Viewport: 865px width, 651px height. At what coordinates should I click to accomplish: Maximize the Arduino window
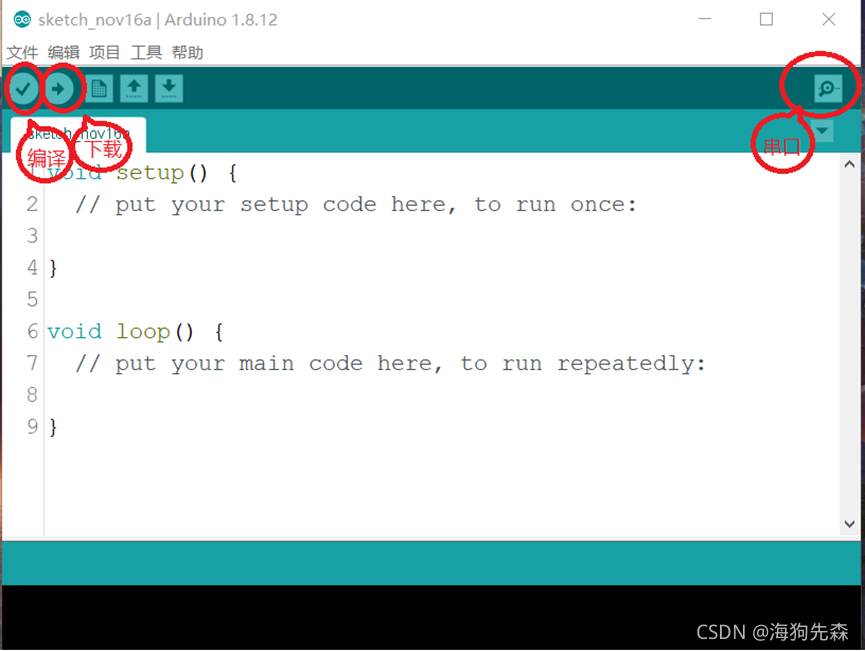pos(766,19)
